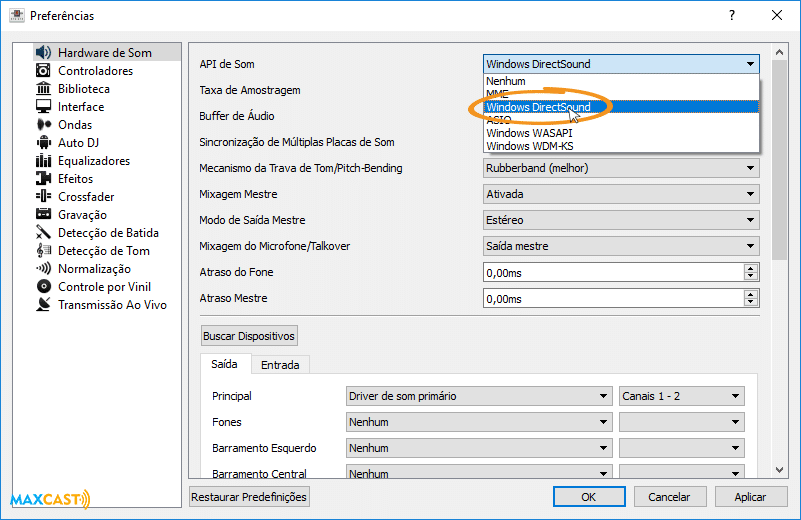This screenshot has width=801, height=520.
Task: Click the Restaurar Predefinições button
Action: (249, 496)
